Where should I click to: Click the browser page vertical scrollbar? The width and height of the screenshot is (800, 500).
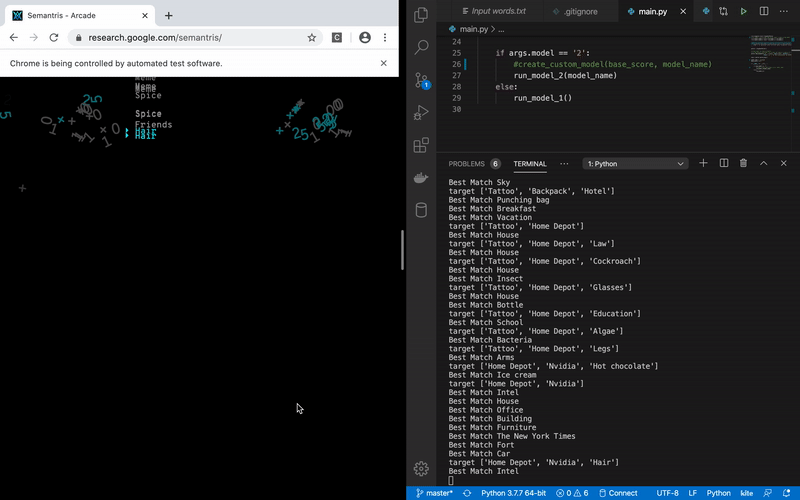point(402,250)
